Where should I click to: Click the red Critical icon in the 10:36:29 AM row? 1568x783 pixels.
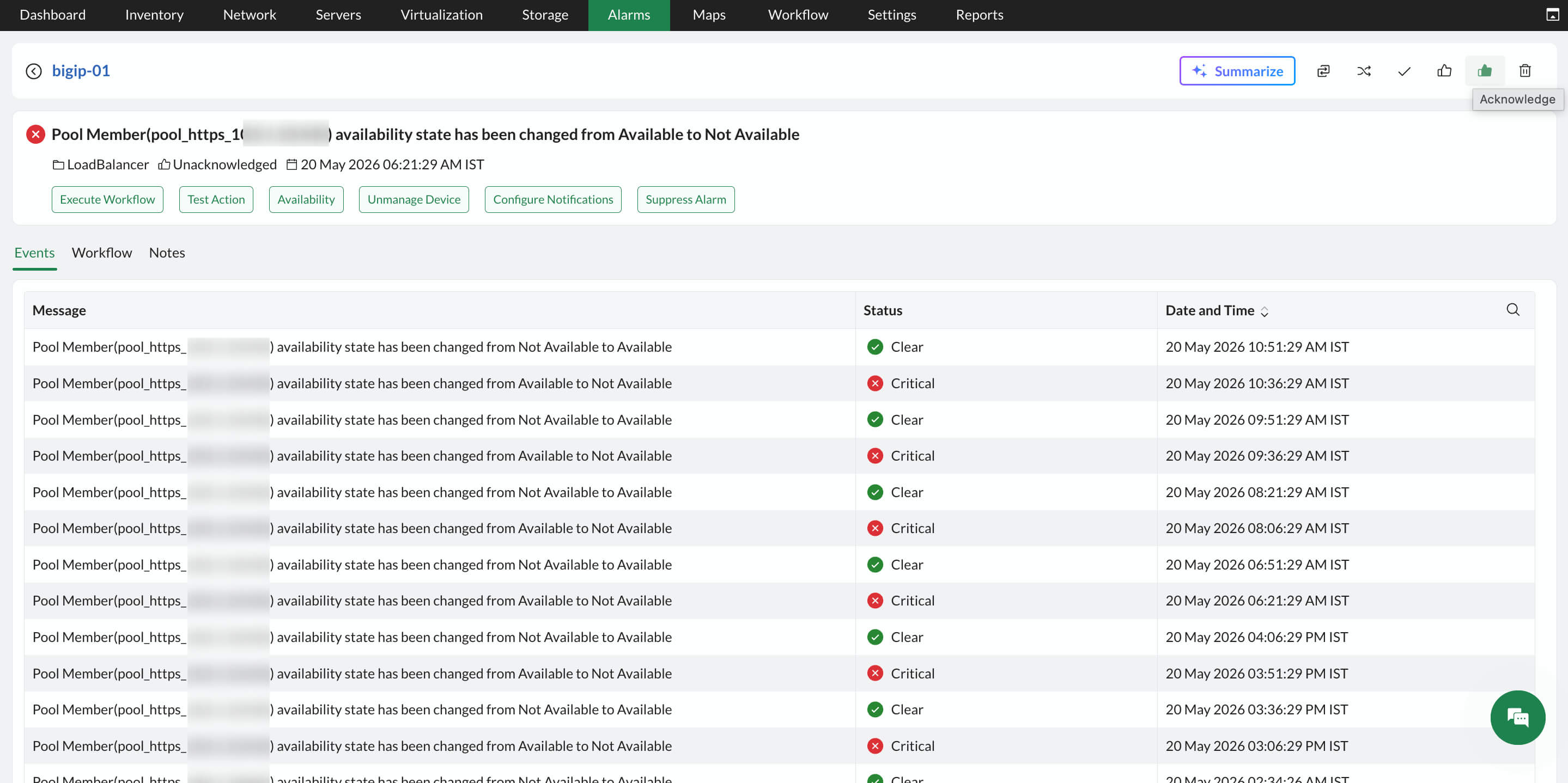[874, 383]
